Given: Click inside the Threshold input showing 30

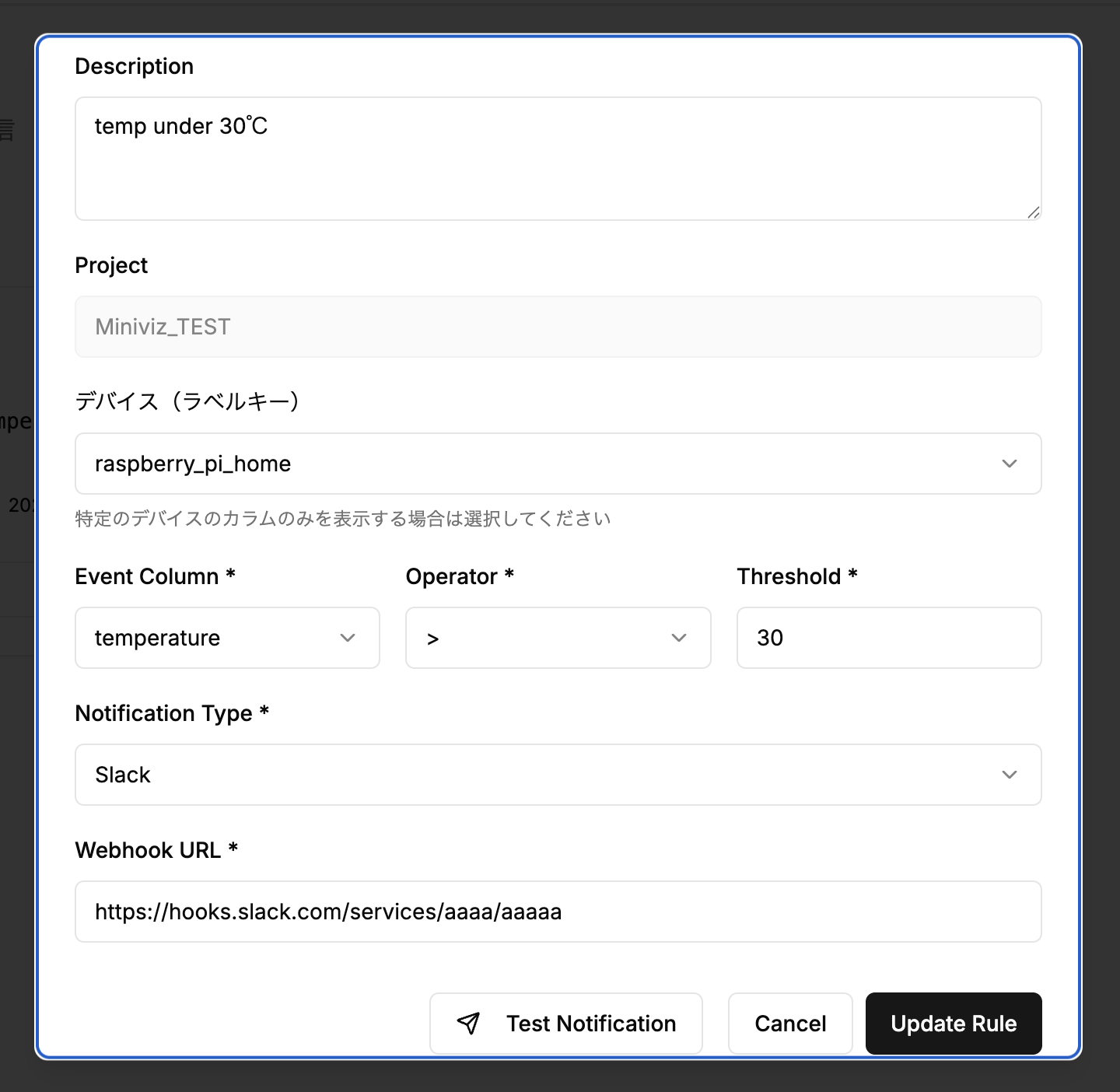Looking at the screenshot, I should coord(887,638).
